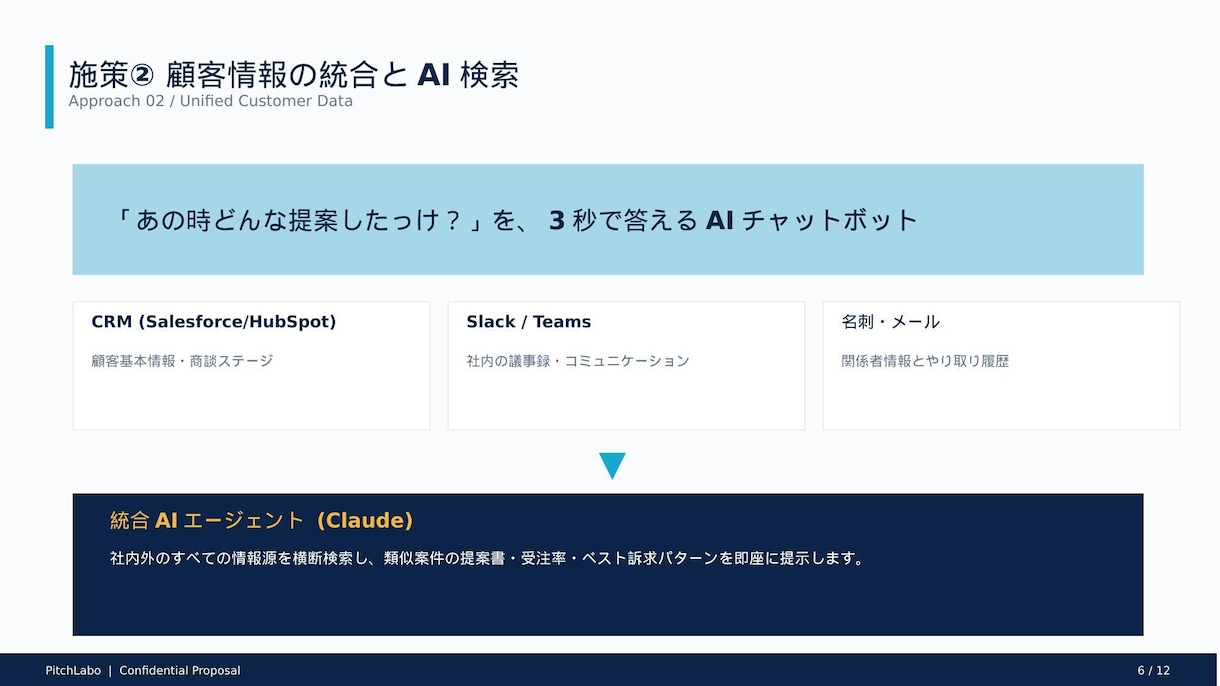Click the text 関係者情報とやり取り履歴
This screenshot has height=686, width=1220.
[x=925, y=361]
